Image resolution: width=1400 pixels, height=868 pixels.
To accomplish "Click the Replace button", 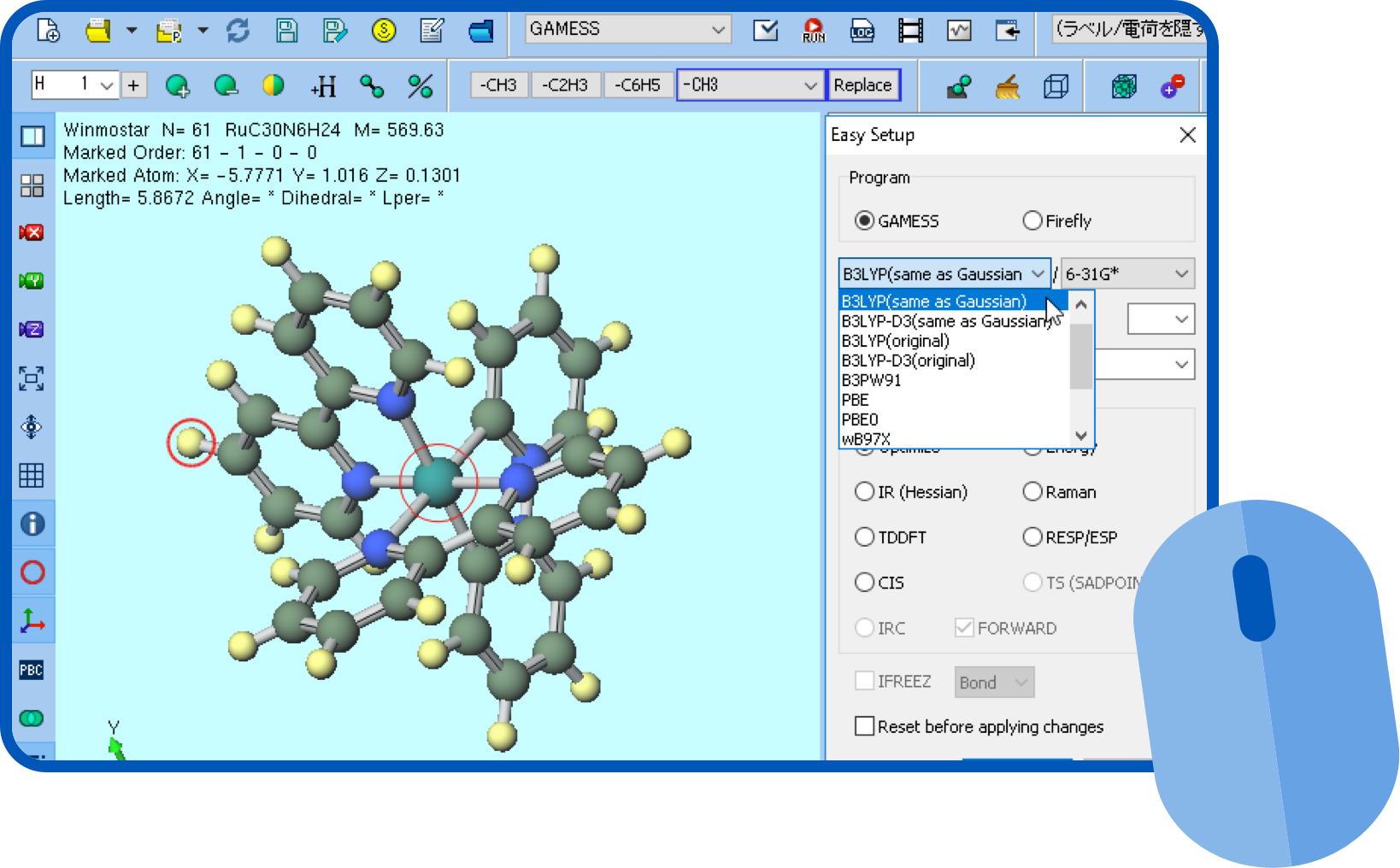I will coord(863,85).
